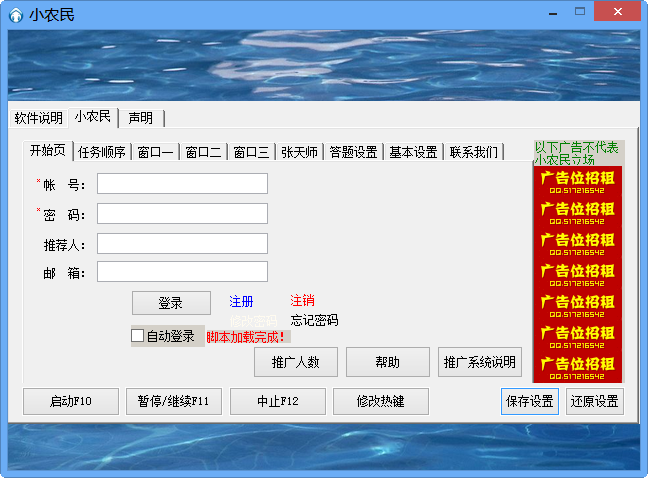Screen dimensions: 648x478
Task: Switch to the 基本设置 tab
Action: click(413, 153)
